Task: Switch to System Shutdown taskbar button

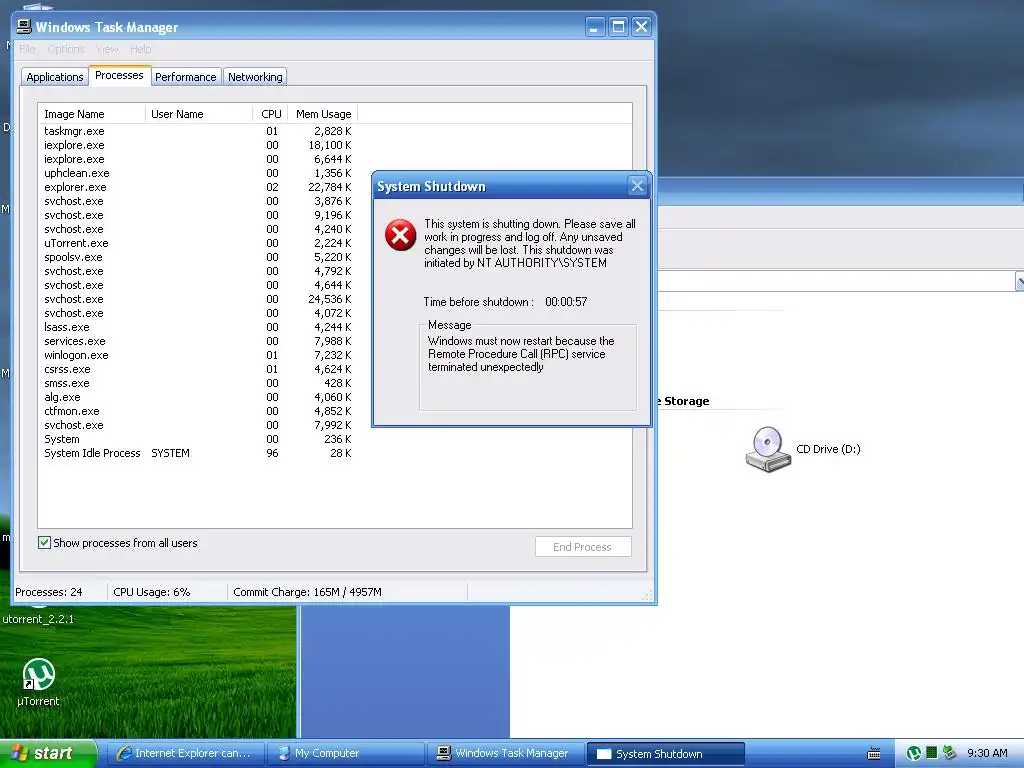Action: coord(665,754)
